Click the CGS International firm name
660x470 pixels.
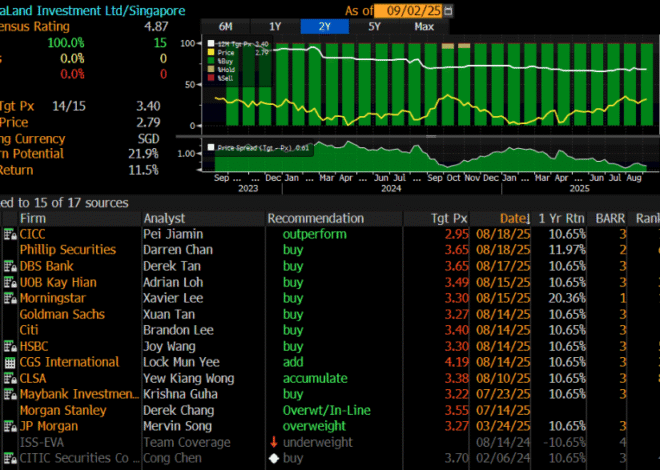tap(69, 362)
